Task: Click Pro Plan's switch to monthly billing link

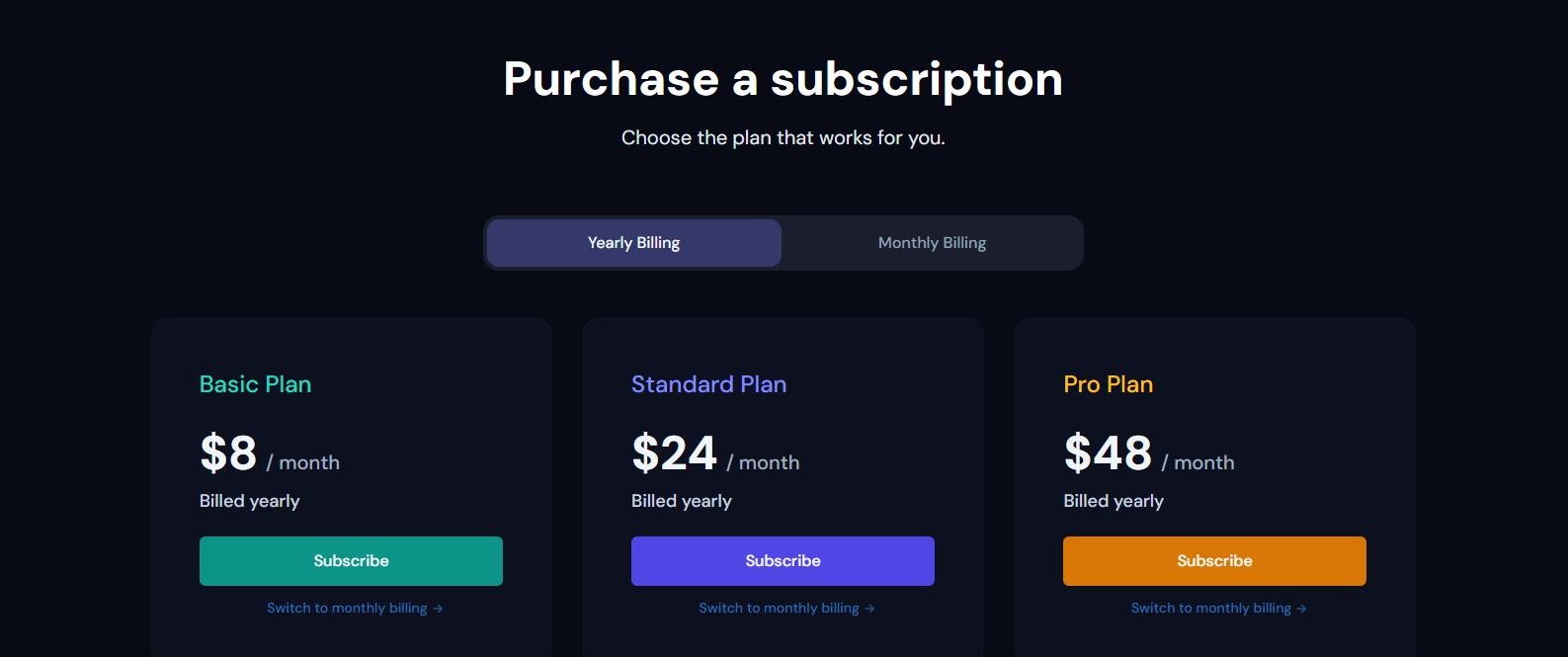Action: [1210, 609]
